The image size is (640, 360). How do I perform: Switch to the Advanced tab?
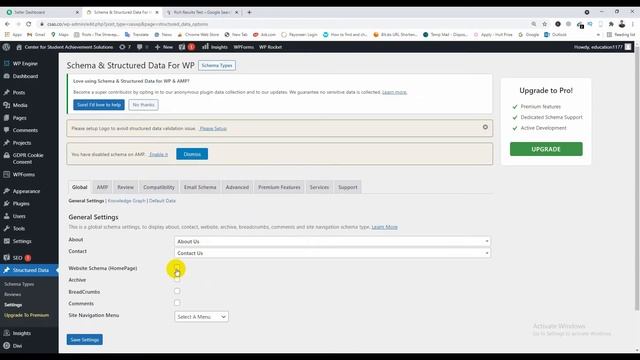click(x=237, y=187)
